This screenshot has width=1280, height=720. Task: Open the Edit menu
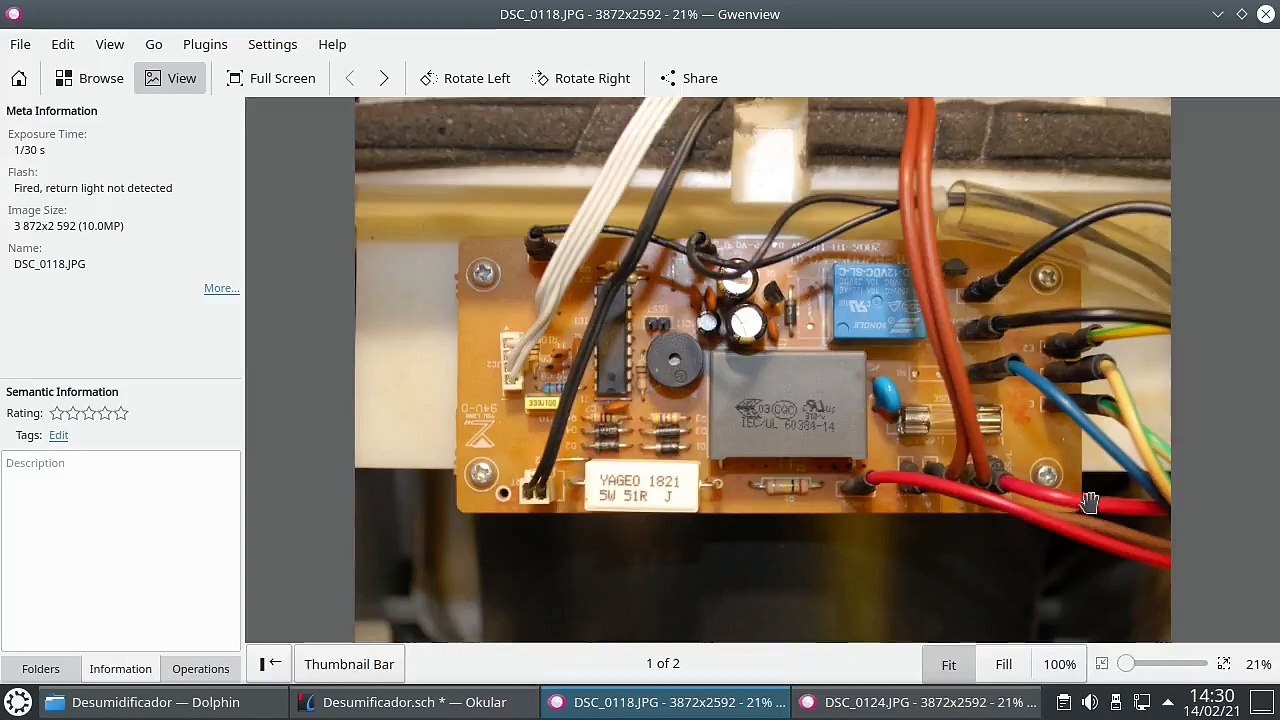coord(63,44)
